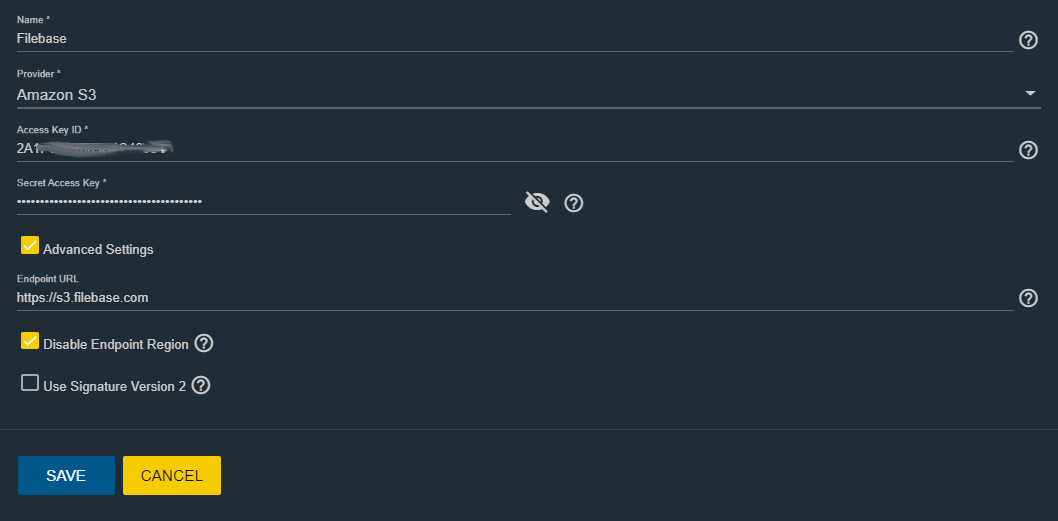Viewport: 1058px width, 521px height.
Task: Click the Endpoint URL field with s3.filebase.com
Action: coord(515,298)
